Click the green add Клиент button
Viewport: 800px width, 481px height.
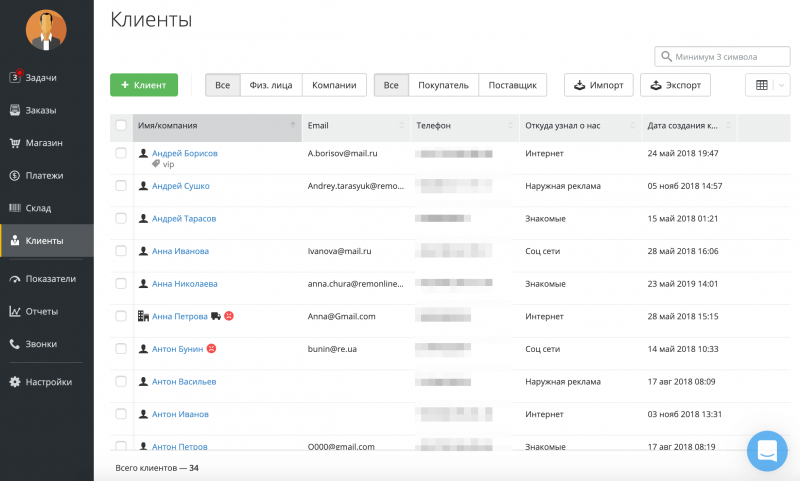pyautogui.click(x=144, y=85)
